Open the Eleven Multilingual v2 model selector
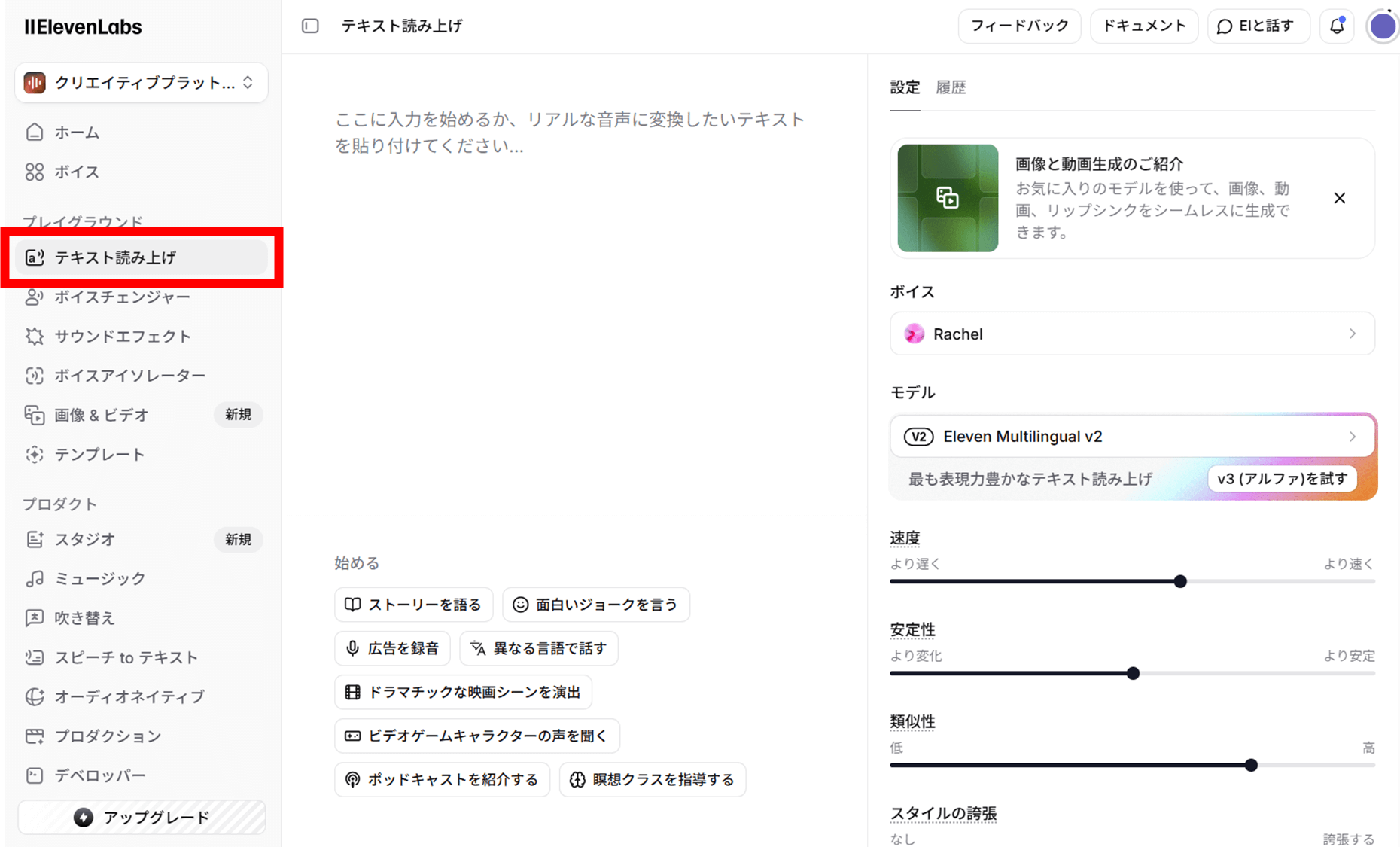 pyautogui.click(x=1131, y=437)
